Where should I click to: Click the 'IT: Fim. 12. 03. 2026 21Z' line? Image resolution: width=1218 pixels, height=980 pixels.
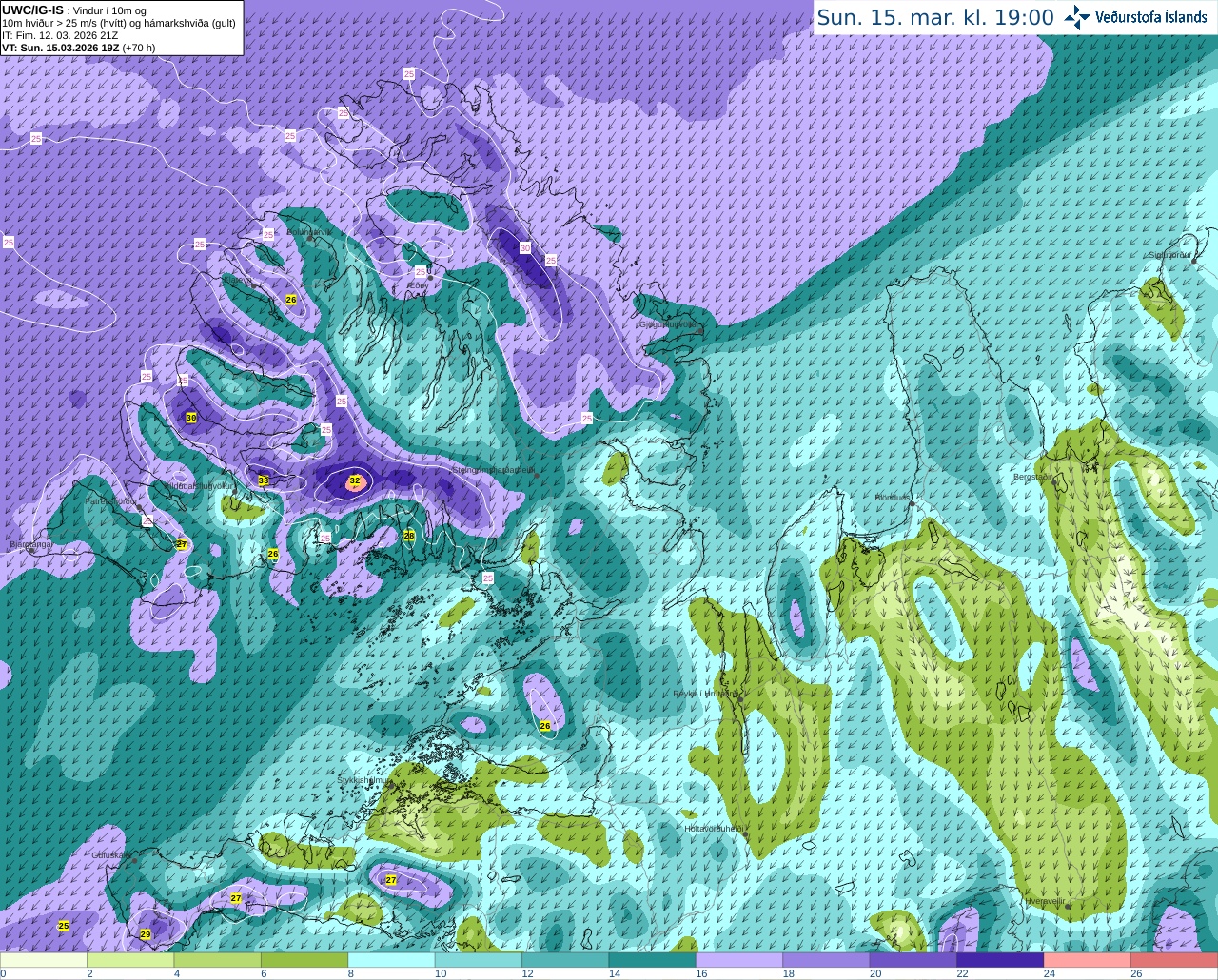(x=60, y=35)
